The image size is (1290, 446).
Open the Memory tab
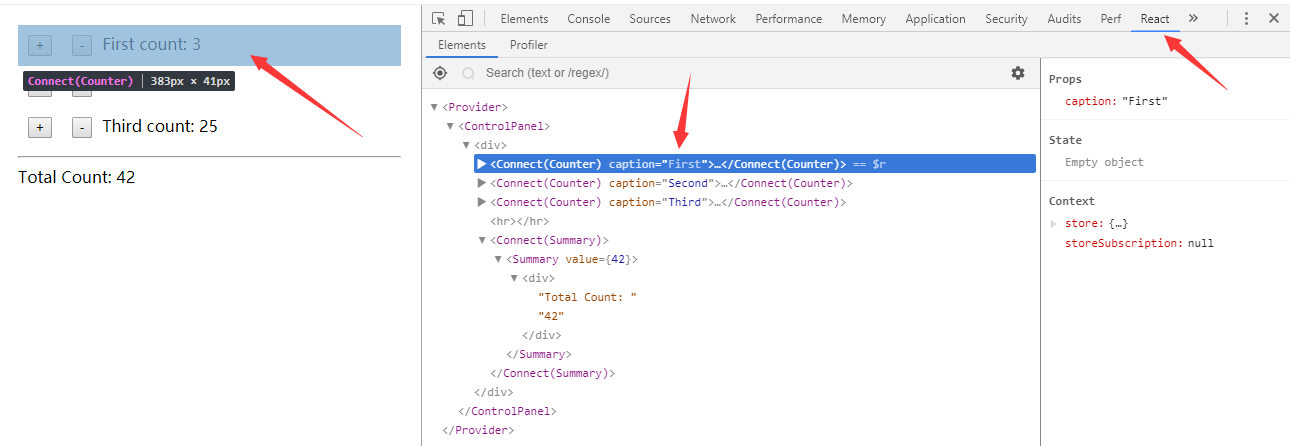[x=863, y=19]
